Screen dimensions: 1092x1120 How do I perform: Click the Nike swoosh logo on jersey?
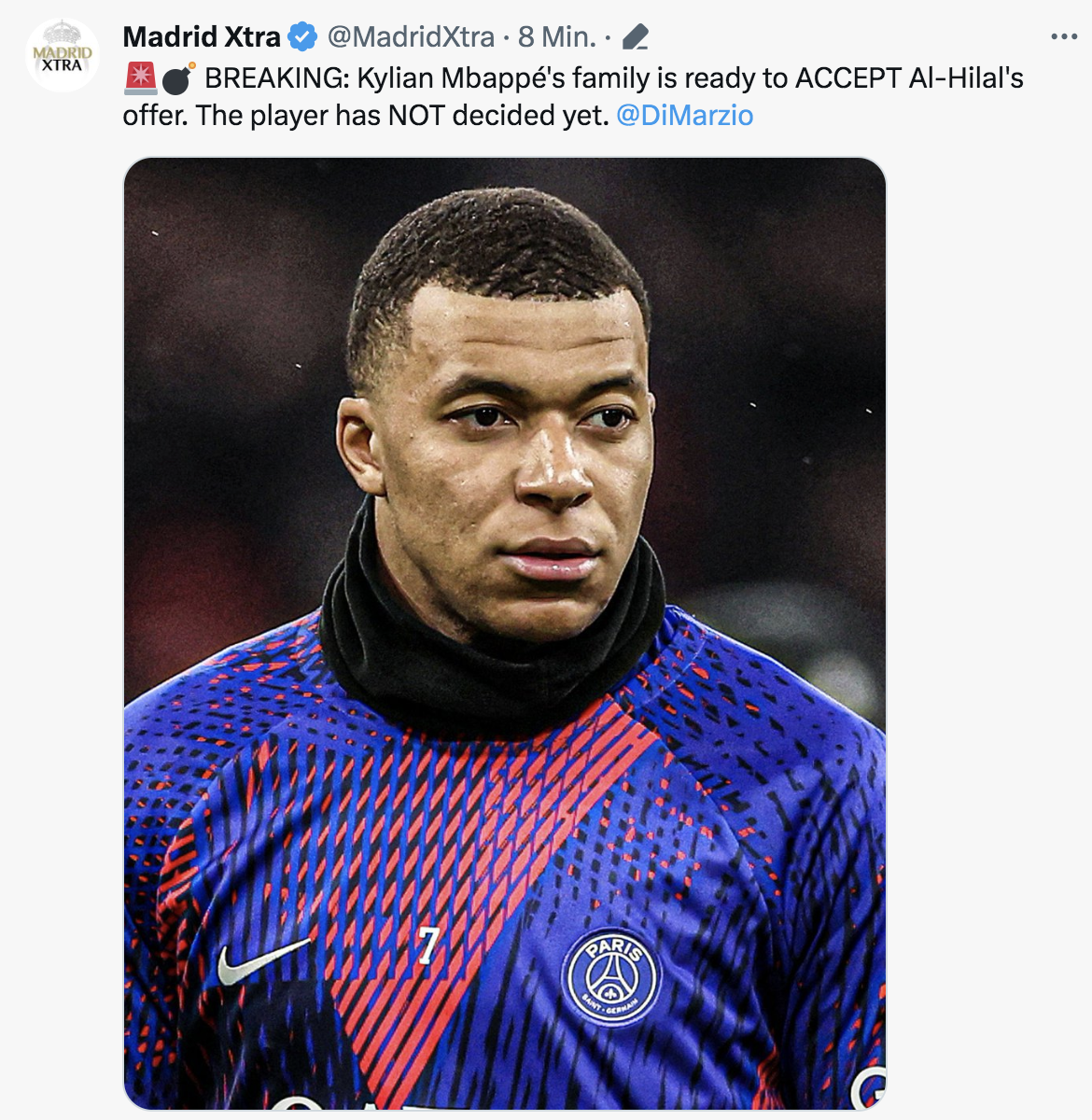[262, 960]
